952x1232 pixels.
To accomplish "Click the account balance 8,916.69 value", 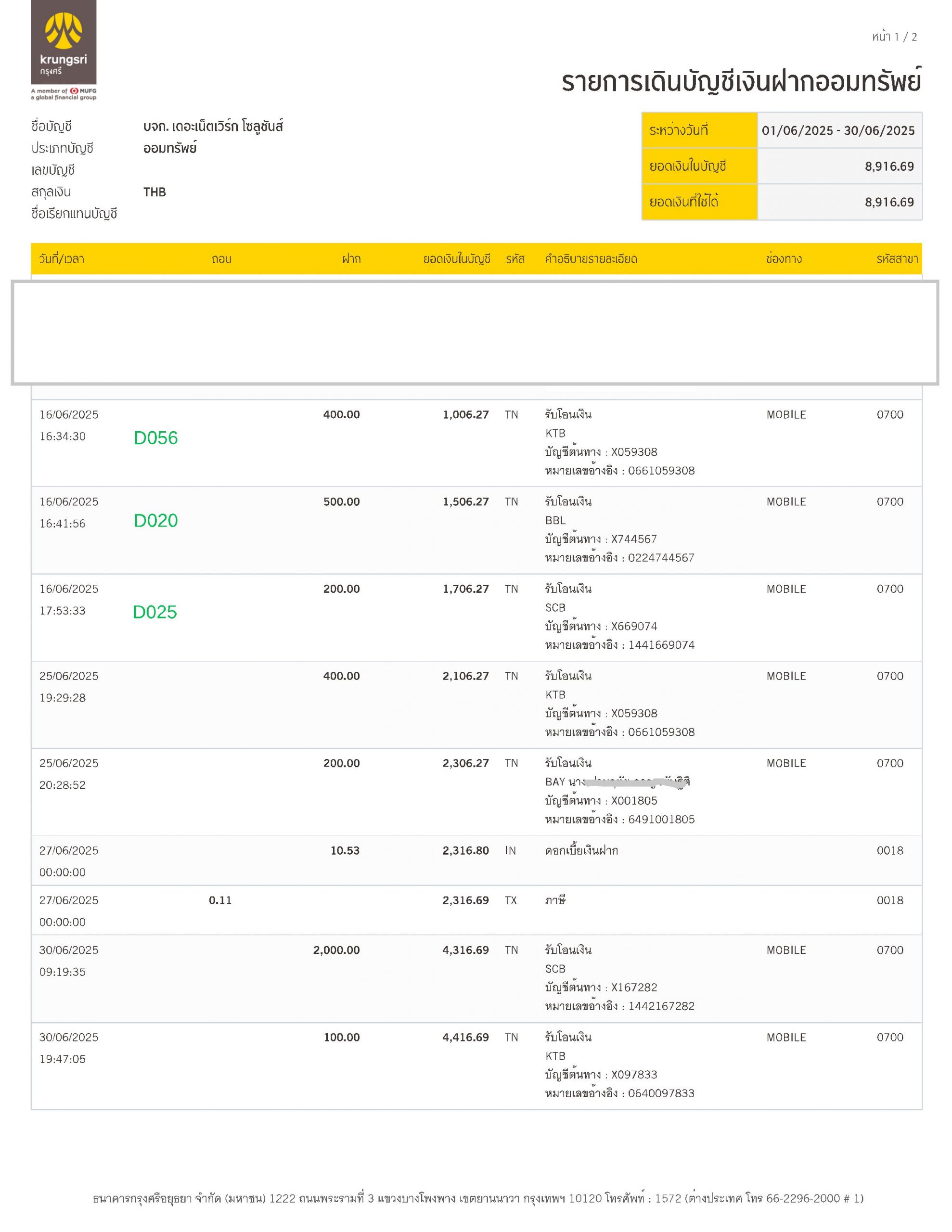I will click(889, 167).
